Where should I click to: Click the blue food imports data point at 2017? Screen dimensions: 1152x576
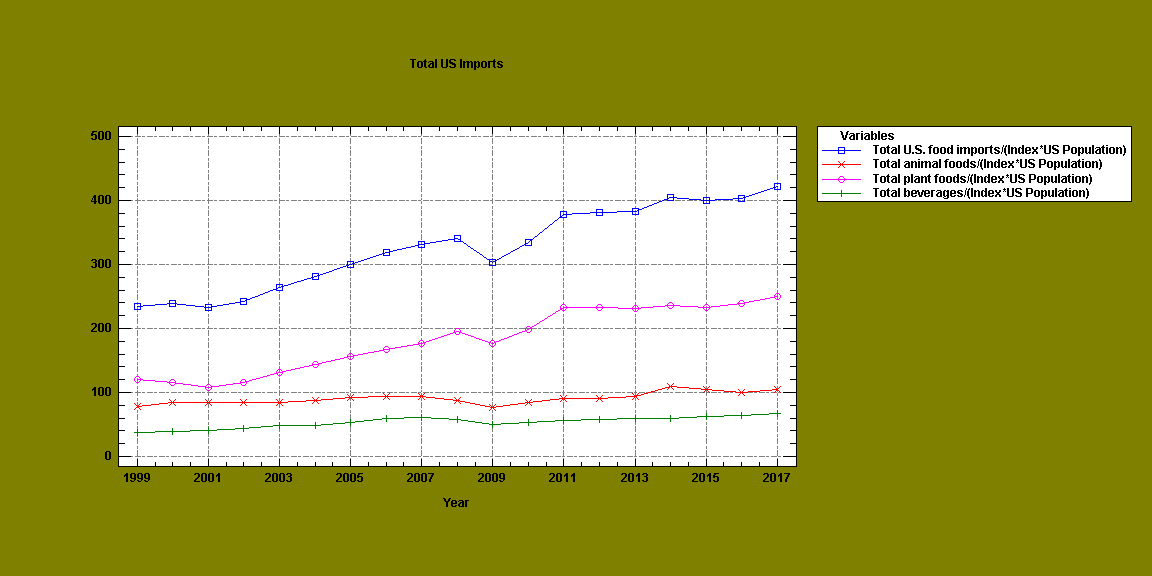[777, 186]
